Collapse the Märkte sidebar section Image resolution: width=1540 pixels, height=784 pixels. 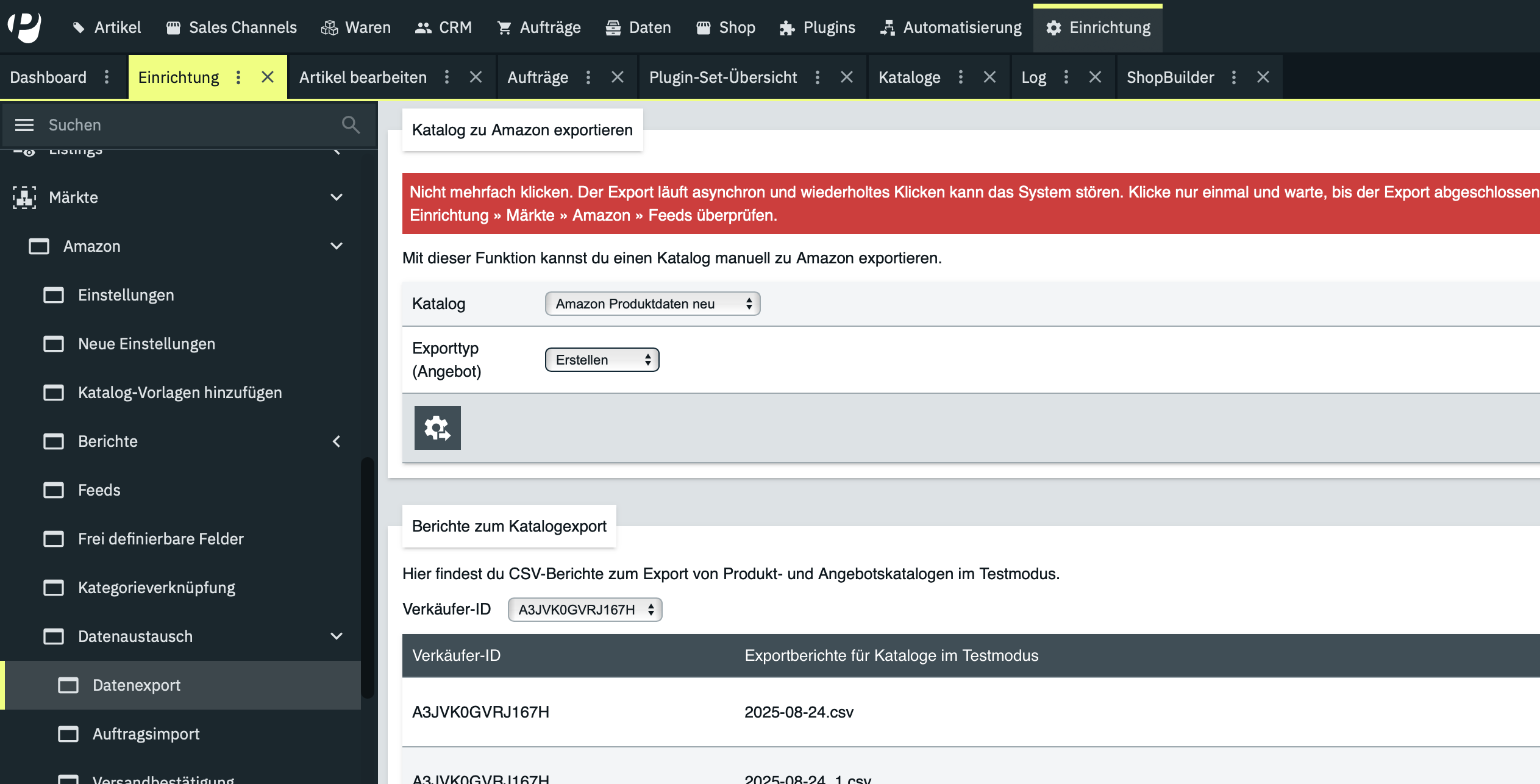pyautogui.click(x=336, y=198)
